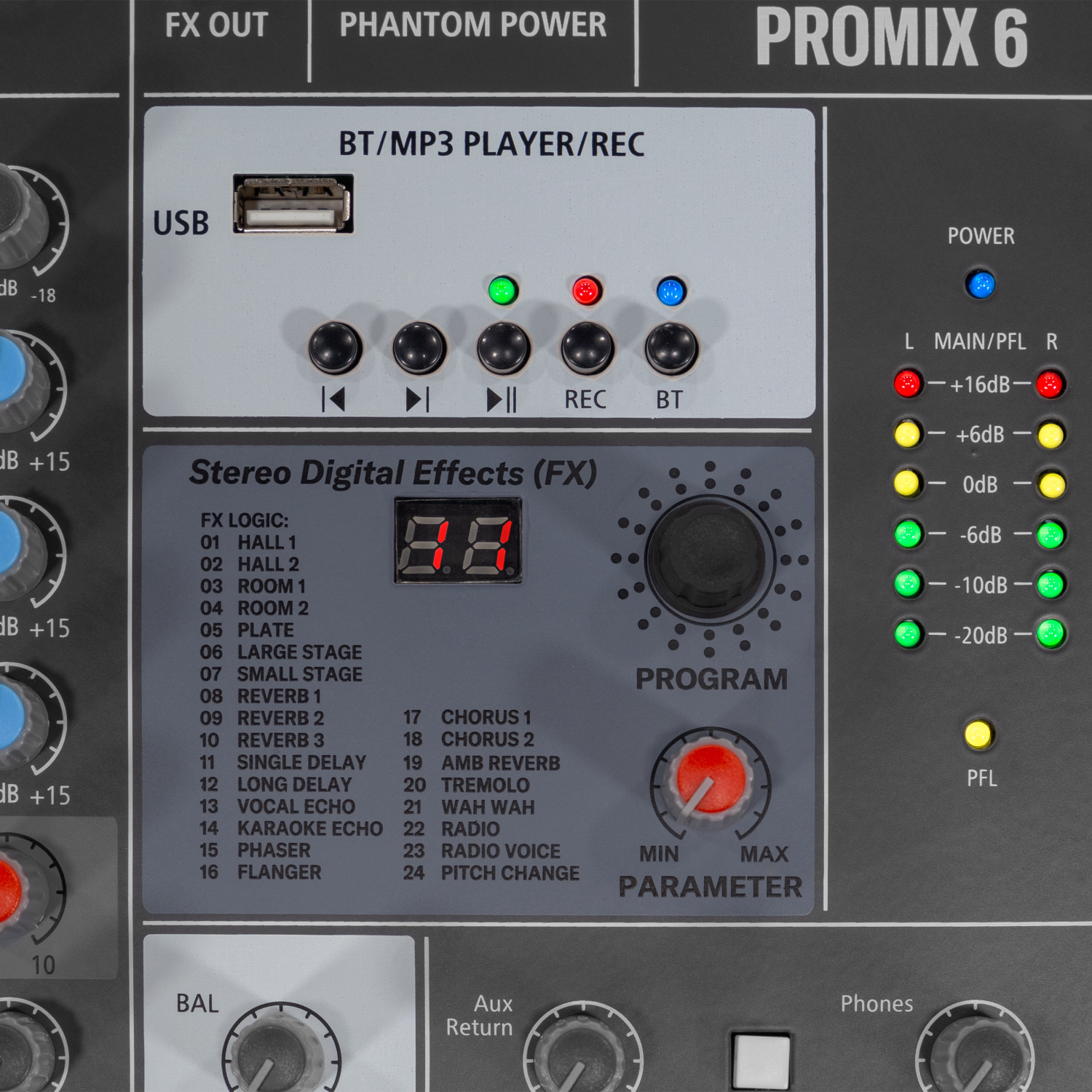Click the yellow PFL indicator LED
Image resolution: width=1092 pixels, height=1092 pixels.
[x=978, y=735]
